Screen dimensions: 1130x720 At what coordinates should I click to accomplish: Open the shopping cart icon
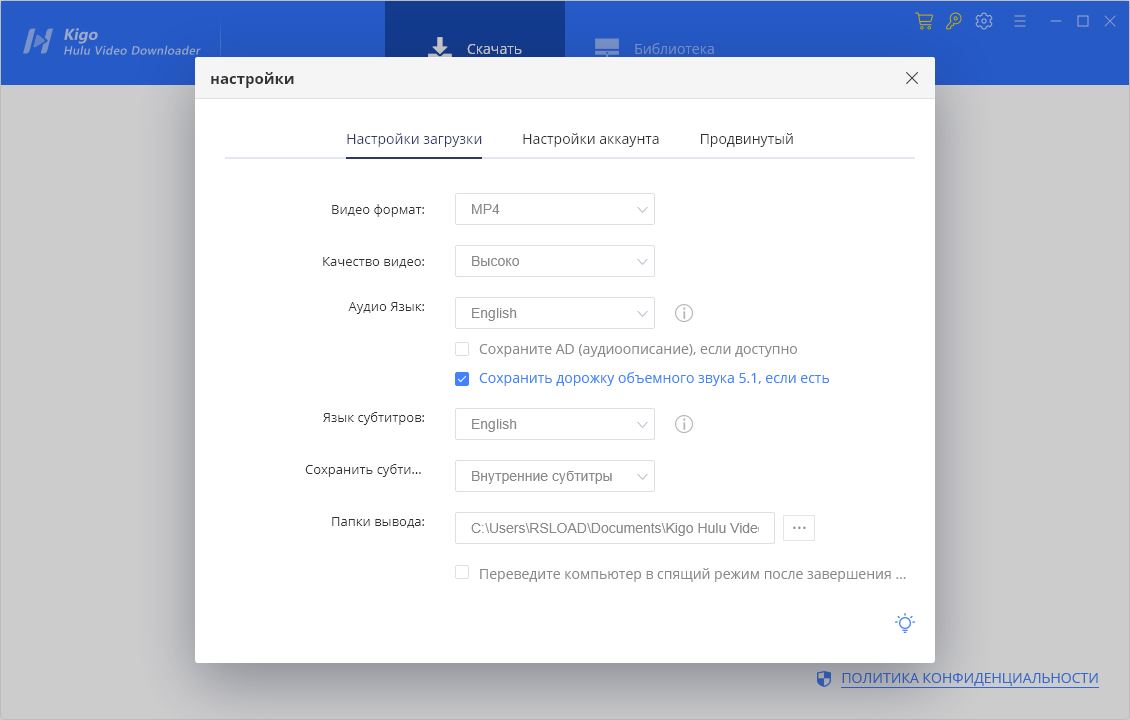point(923,20)
